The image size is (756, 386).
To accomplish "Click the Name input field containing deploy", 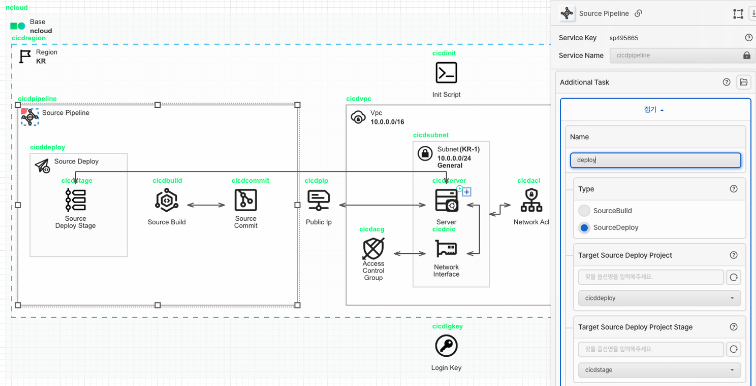I will click(x=655, y=160).
